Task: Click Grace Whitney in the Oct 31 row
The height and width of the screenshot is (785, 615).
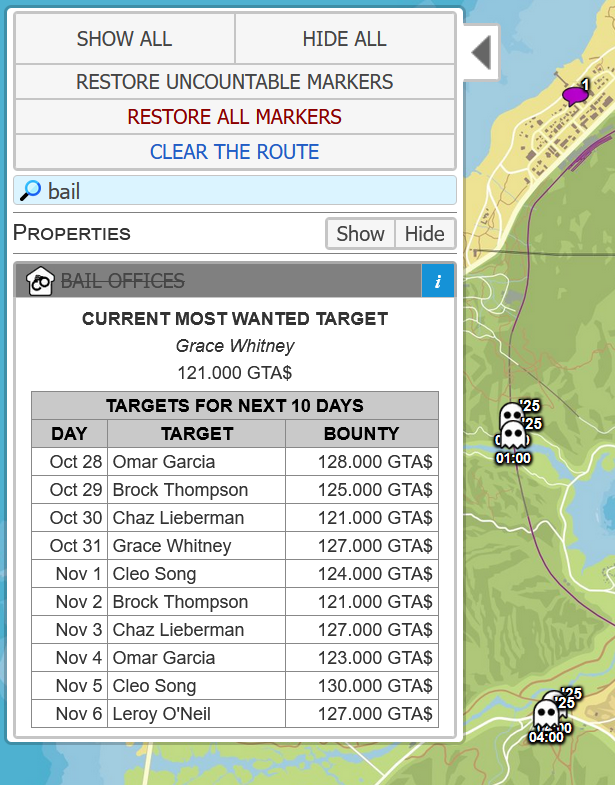Action: tap(172, 546)
